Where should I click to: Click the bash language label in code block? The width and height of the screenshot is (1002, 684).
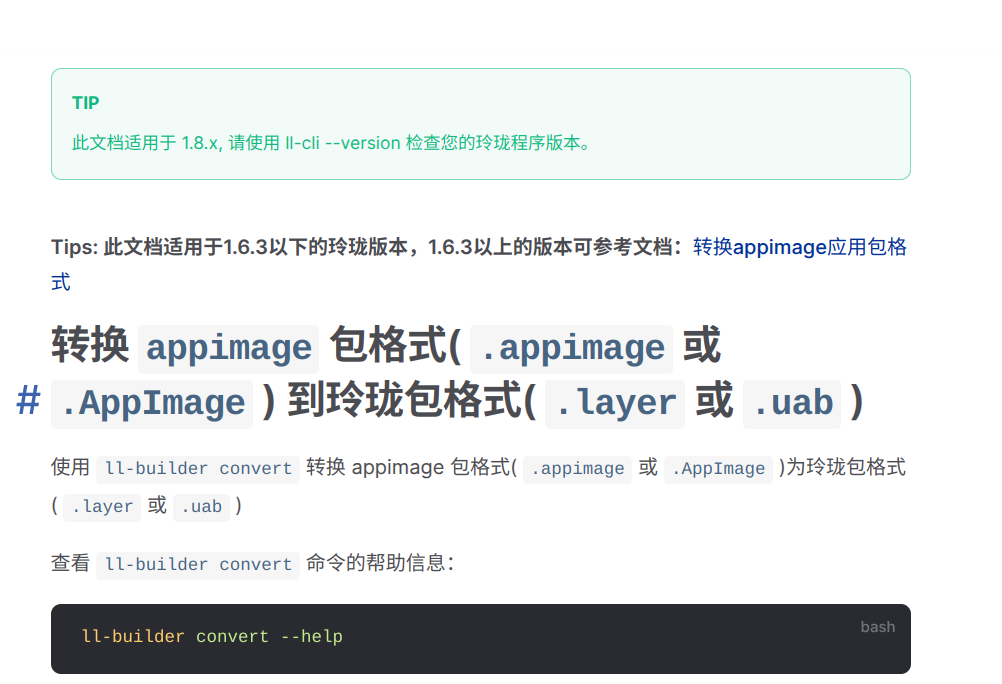tap(877, 627)
